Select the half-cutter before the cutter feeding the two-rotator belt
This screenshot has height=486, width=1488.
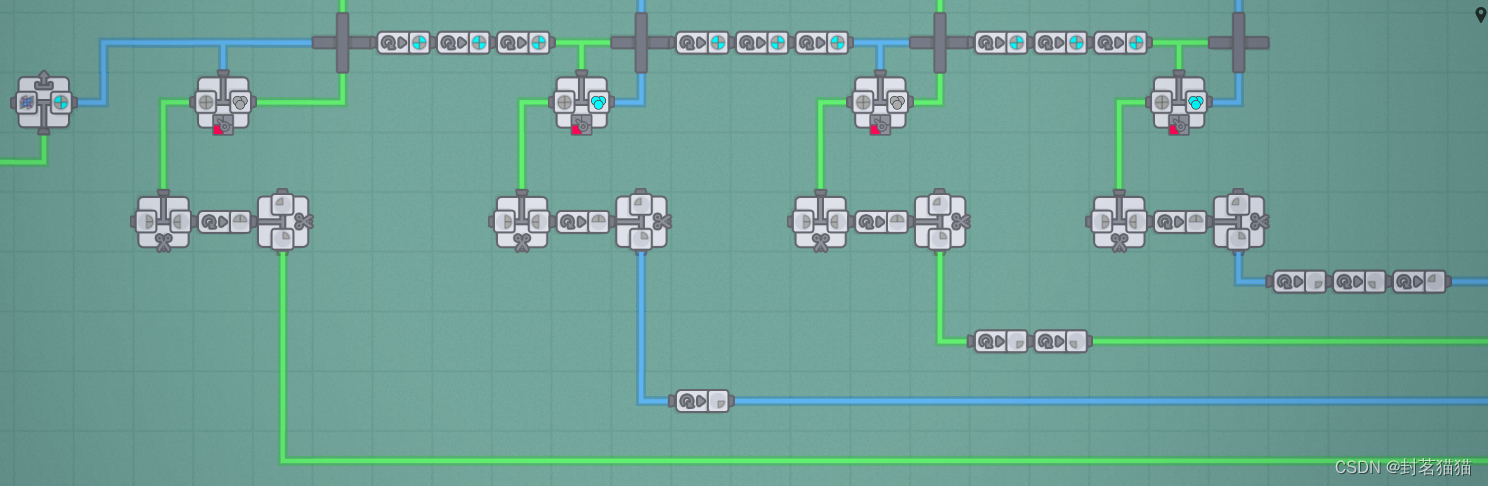click(x=820, y=221)
